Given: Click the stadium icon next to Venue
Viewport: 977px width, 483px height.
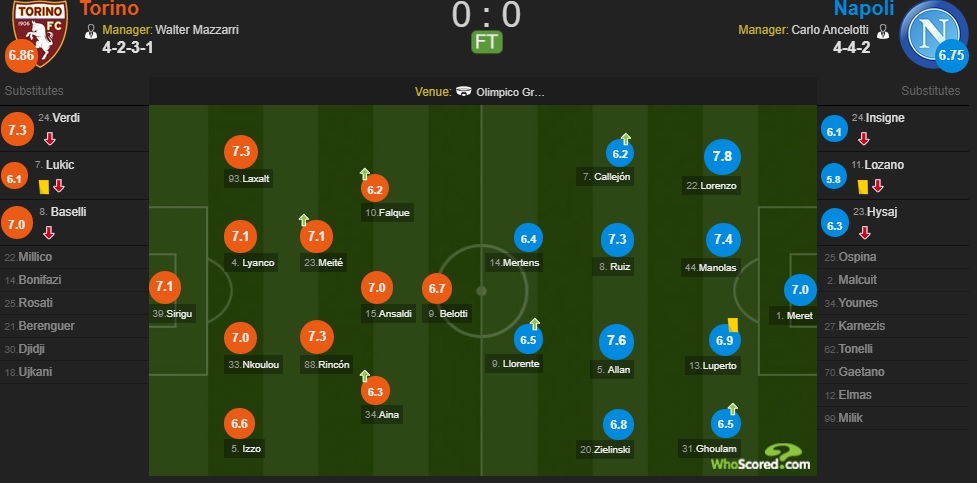Looking at the screenshot, I should (464, 92).
